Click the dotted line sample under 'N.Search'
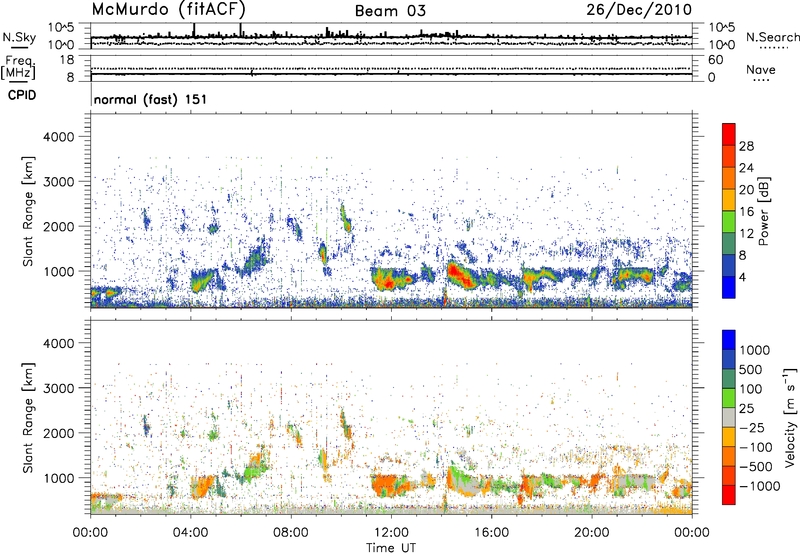Viewport: 800px width, 554px height. point(774,48)
